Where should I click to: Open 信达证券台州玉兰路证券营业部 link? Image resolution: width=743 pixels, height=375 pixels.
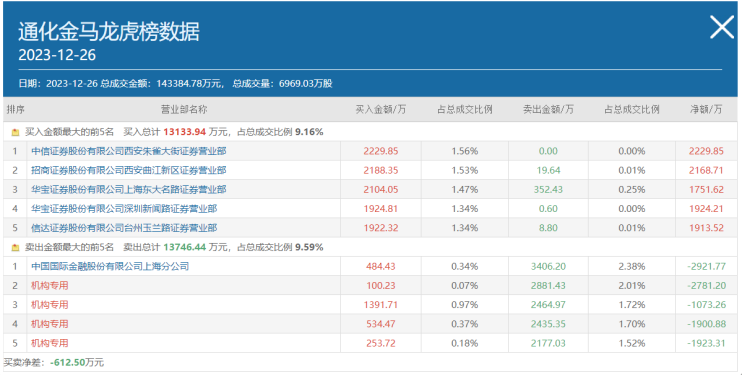click(x=124, y=228)
